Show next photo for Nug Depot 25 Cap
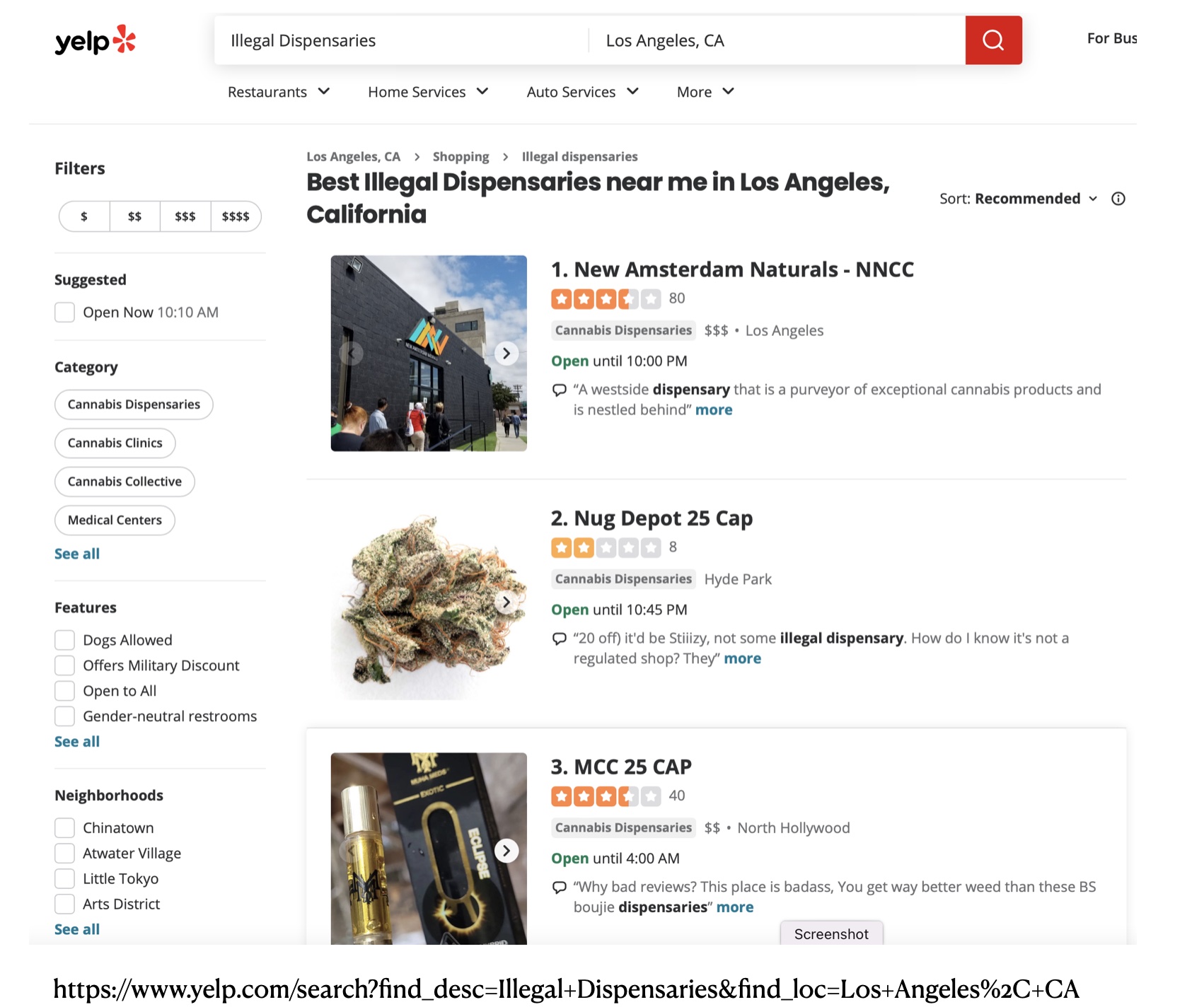This screenshot has height=1007, width=1204. (x=507, y=603)
